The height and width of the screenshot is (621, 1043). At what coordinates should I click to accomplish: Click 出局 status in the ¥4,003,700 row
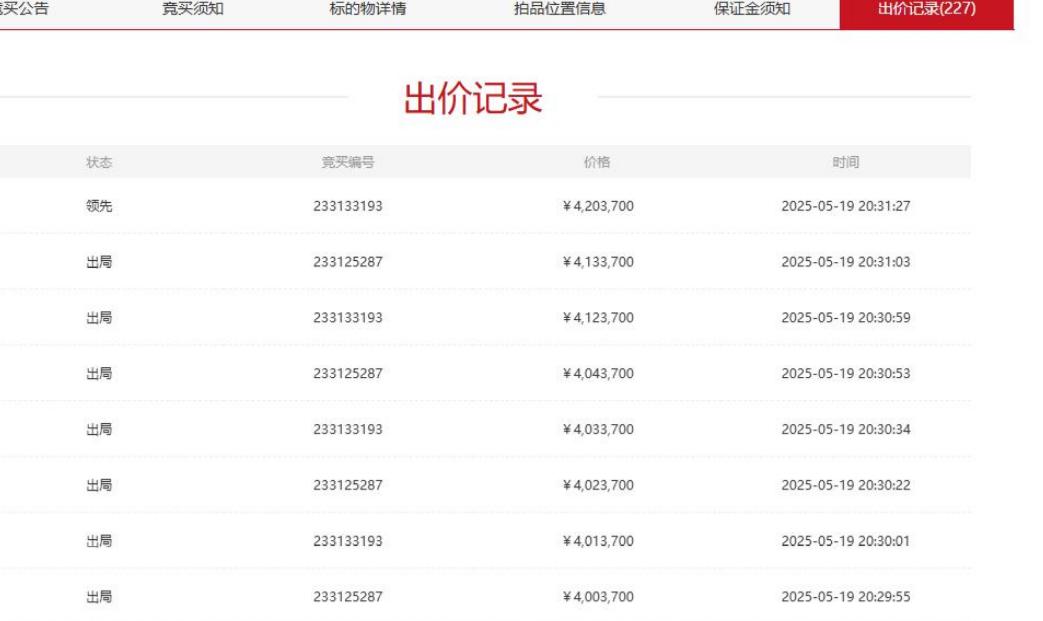pyautogui.click(x=99, y=597)
